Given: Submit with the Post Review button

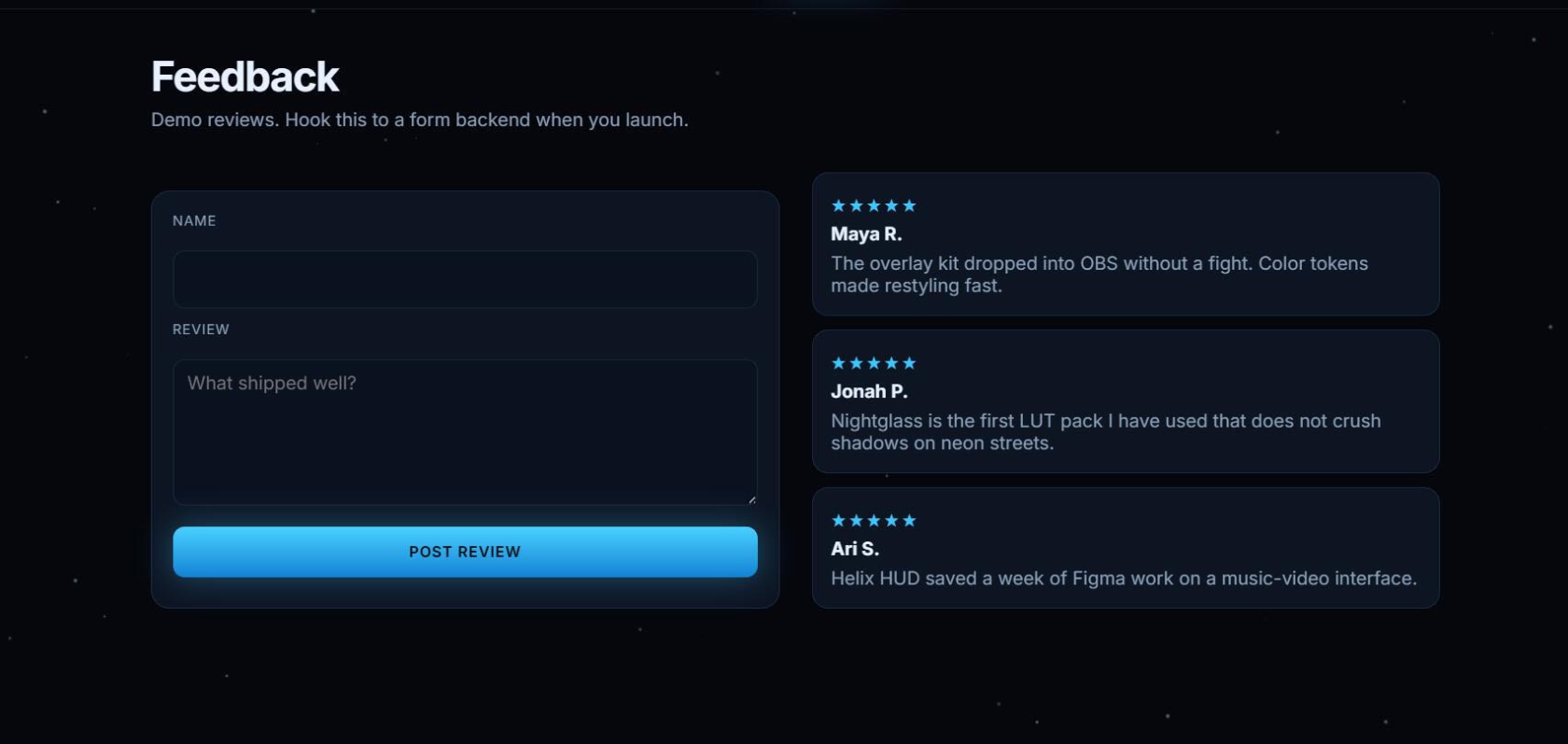Looking at the screenshot, I should click(465, 552).
